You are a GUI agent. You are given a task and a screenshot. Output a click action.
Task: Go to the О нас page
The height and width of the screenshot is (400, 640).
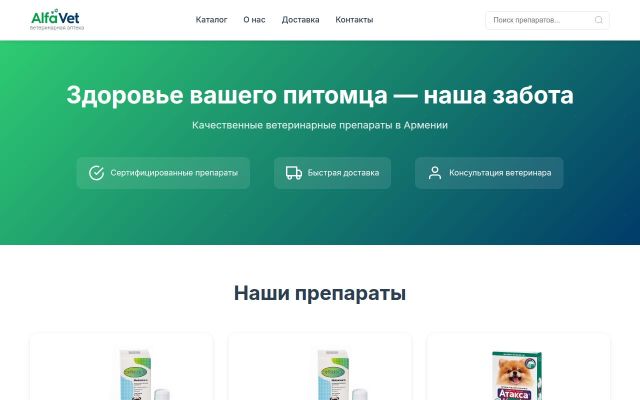(x=254, y=20)
